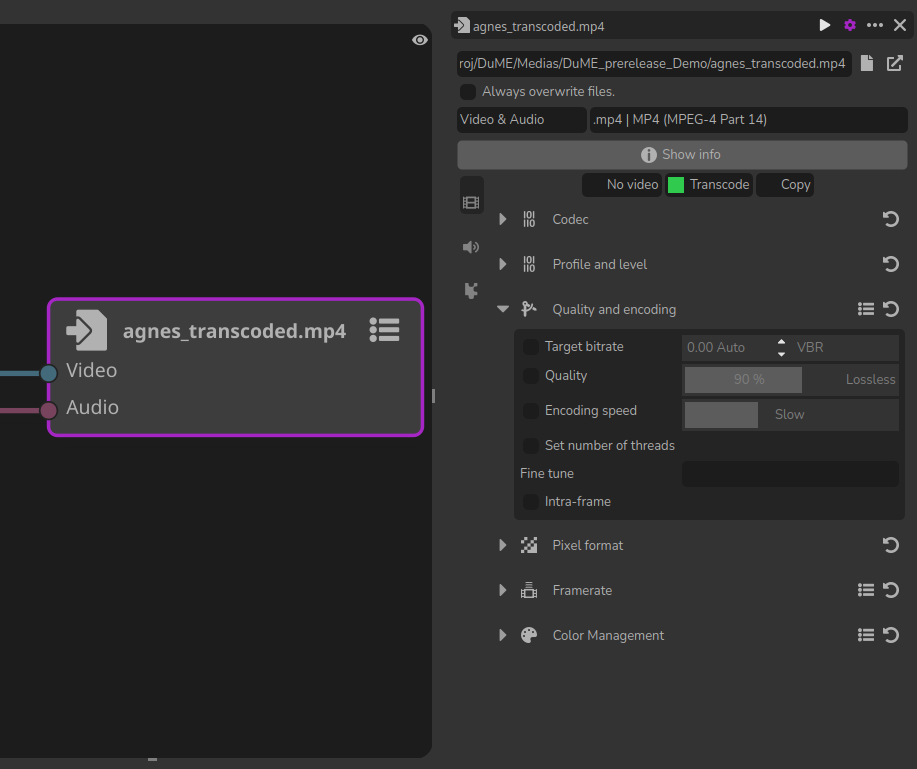Reset the Codec section settings
The image size is (917, 769).
(891, 219)
